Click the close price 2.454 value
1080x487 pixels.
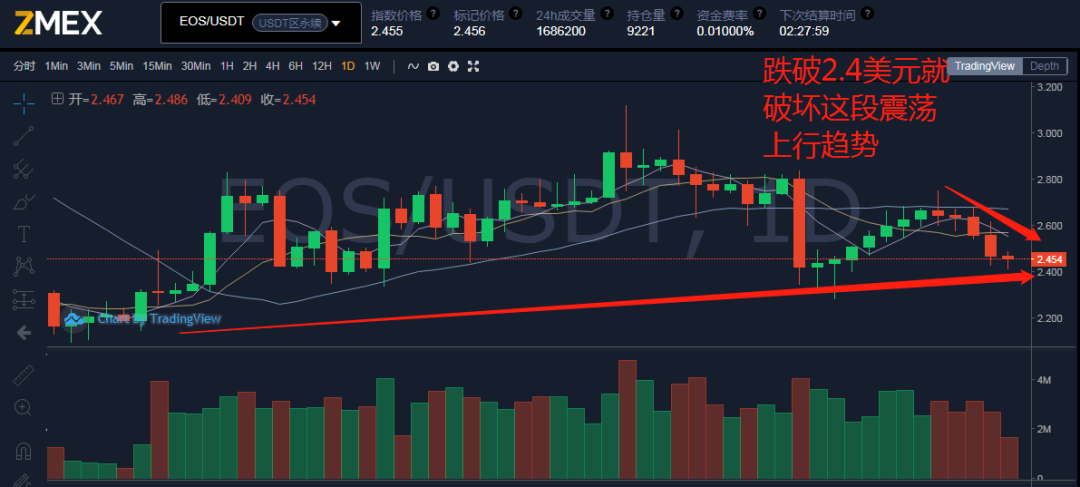298,100
